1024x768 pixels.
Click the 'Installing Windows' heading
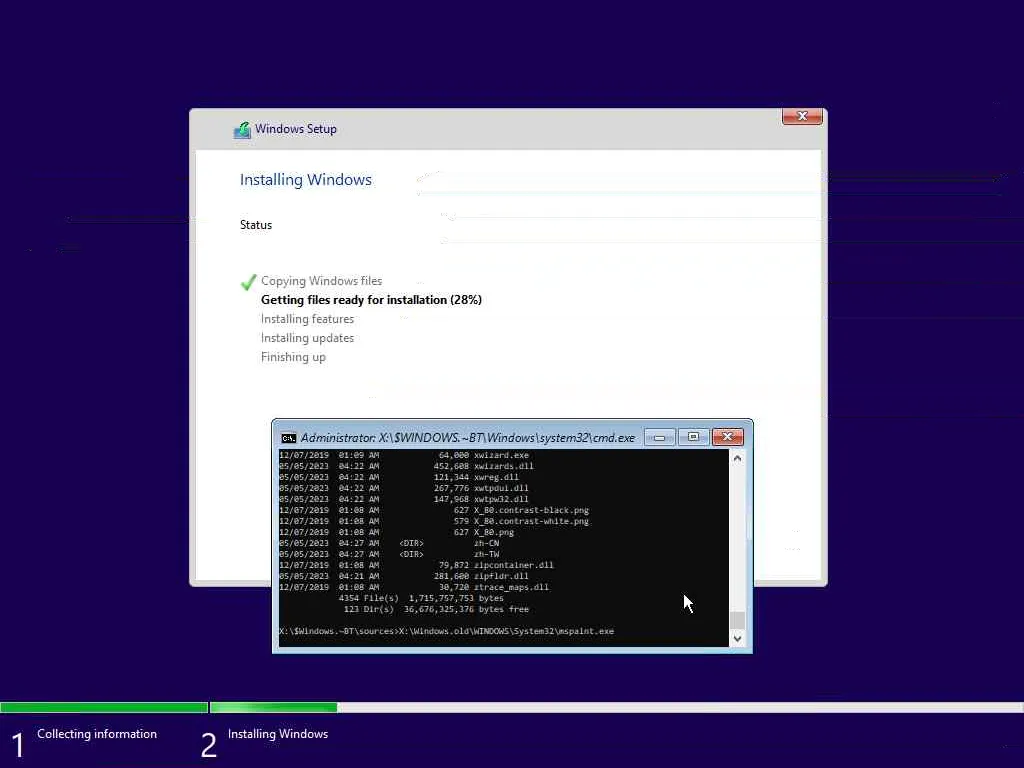pos(306,180)
